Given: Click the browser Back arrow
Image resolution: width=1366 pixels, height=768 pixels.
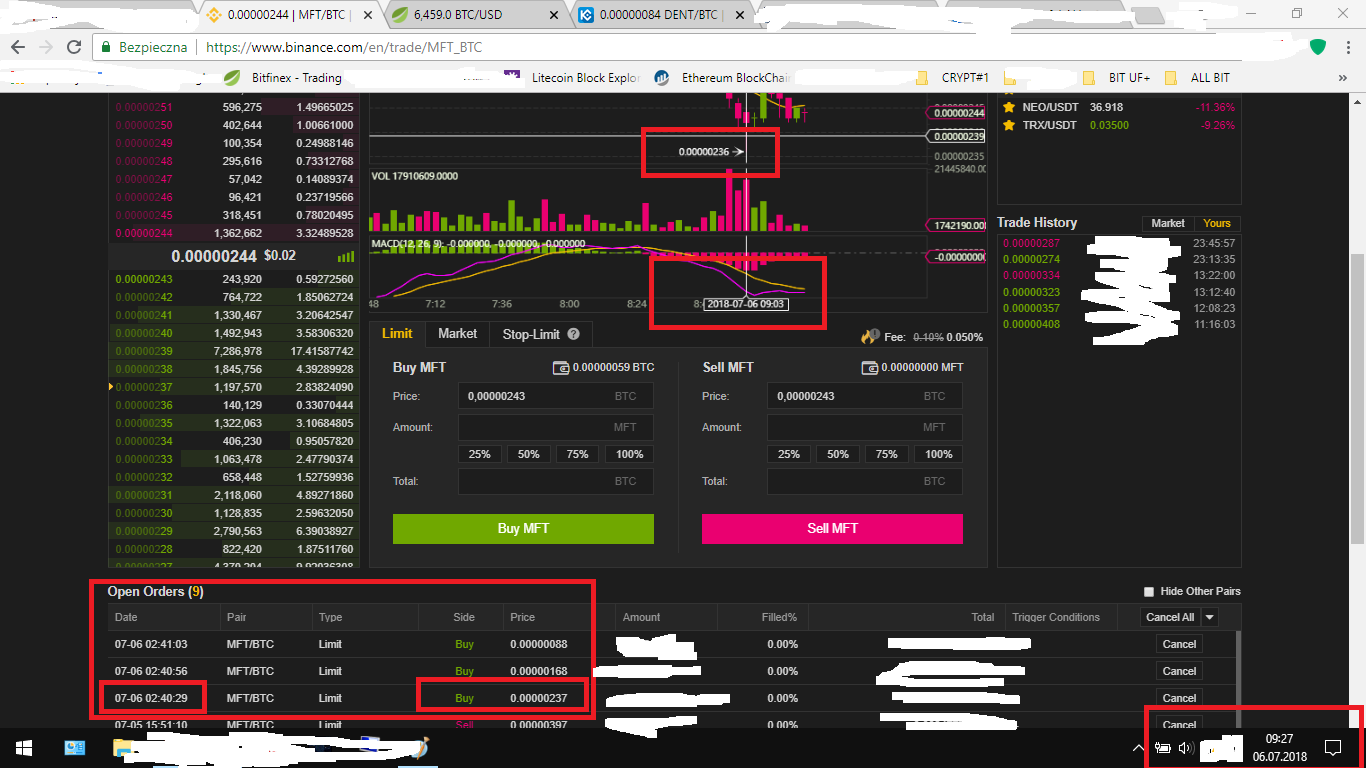Looking at the screenshot, I should 18,47.
